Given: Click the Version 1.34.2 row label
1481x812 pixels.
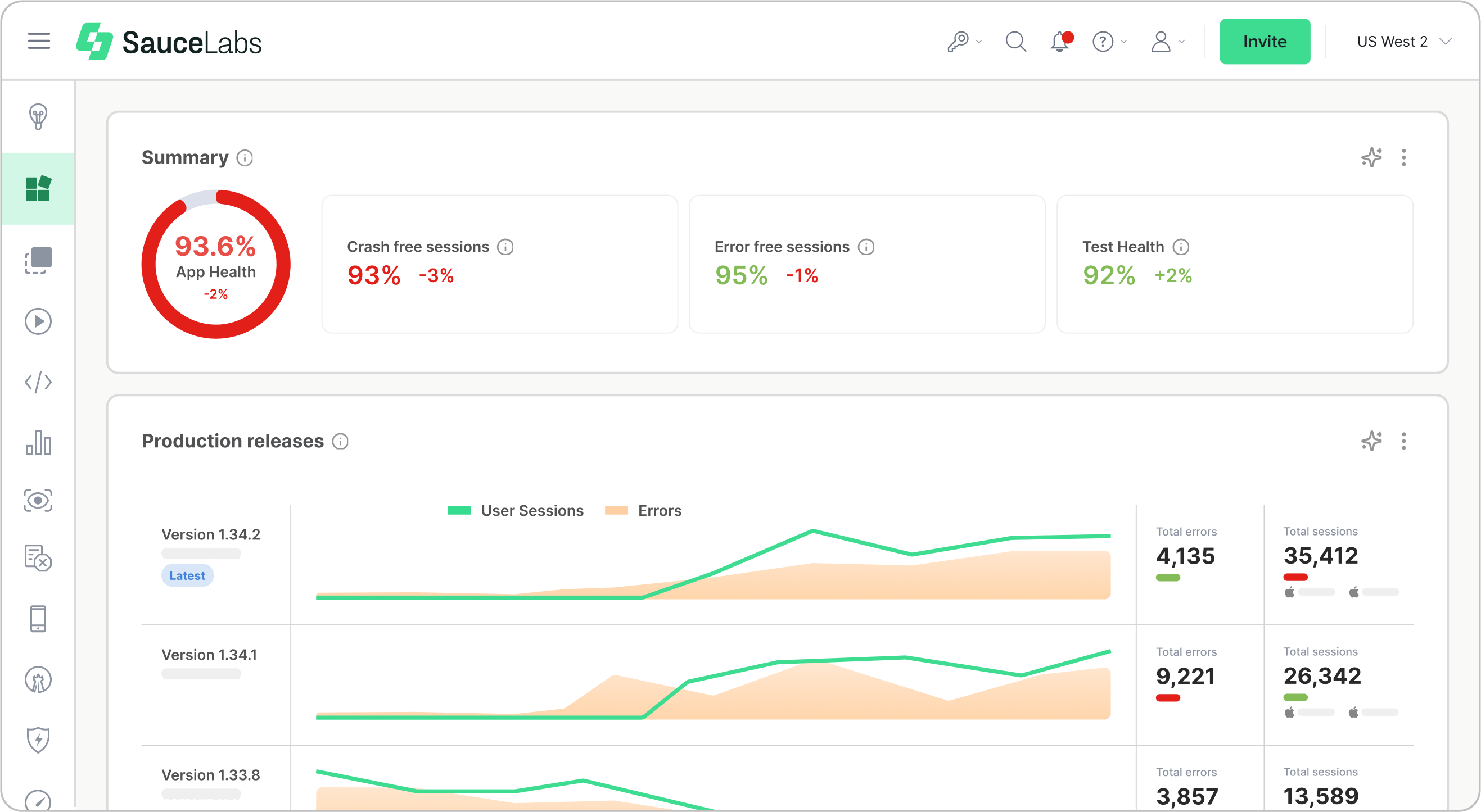Looking at the screenshot, I should point(210,534).
